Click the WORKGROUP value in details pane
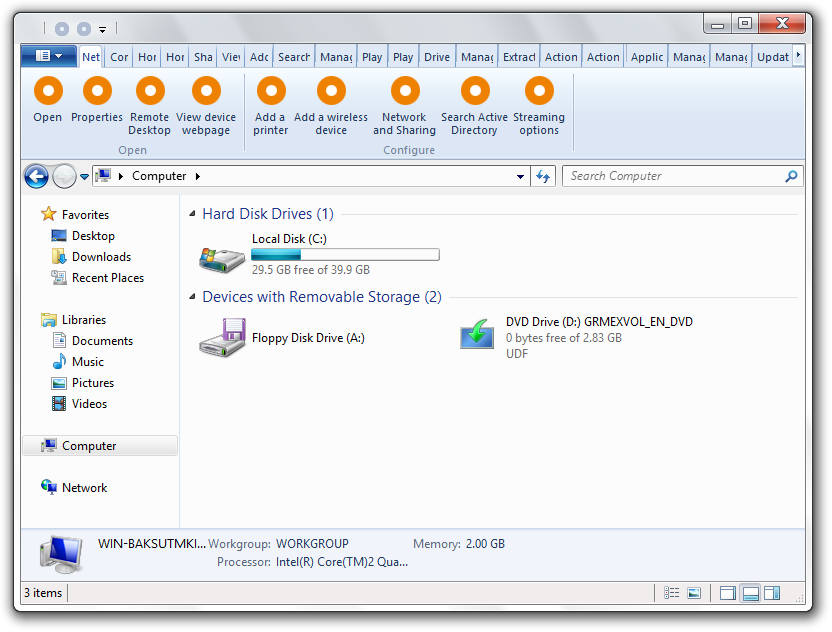Viewport: 832px width, 632px height. pyautogui.click(x=312, y=544)
